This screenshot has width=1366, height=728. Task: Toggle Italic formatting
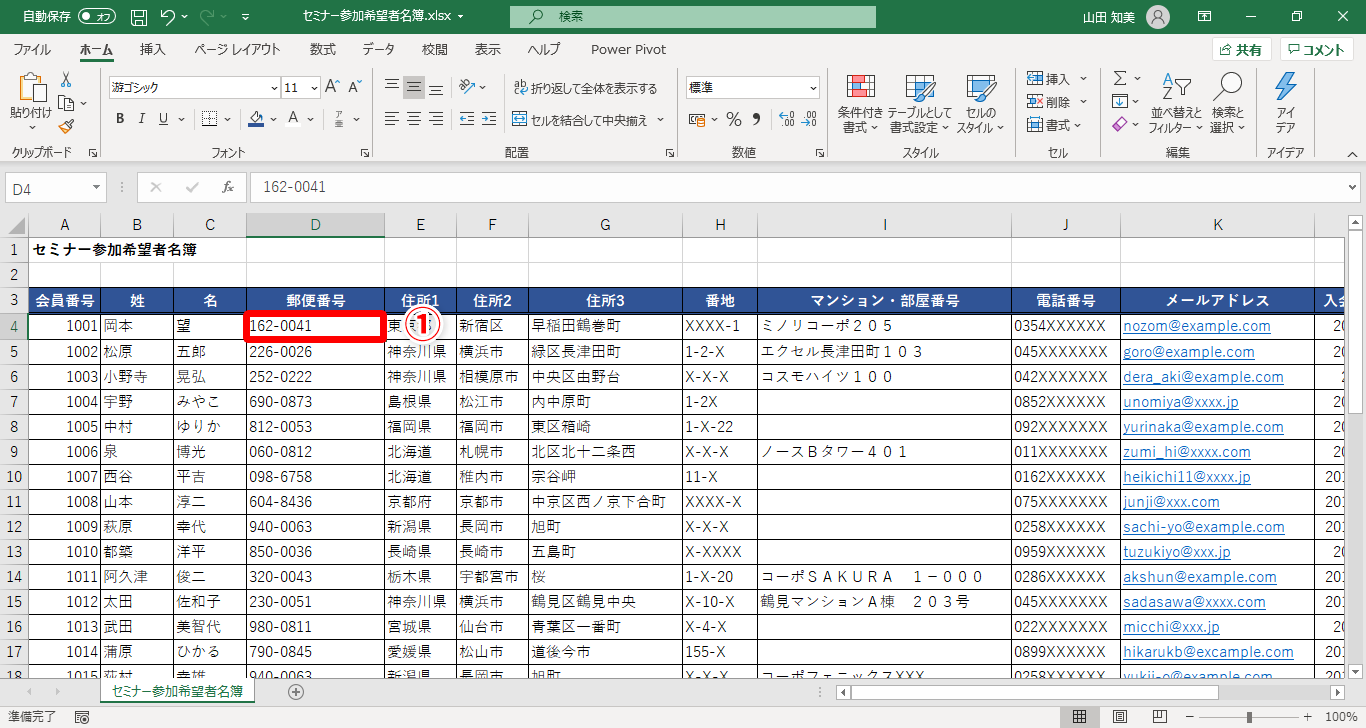pos(142,119)
